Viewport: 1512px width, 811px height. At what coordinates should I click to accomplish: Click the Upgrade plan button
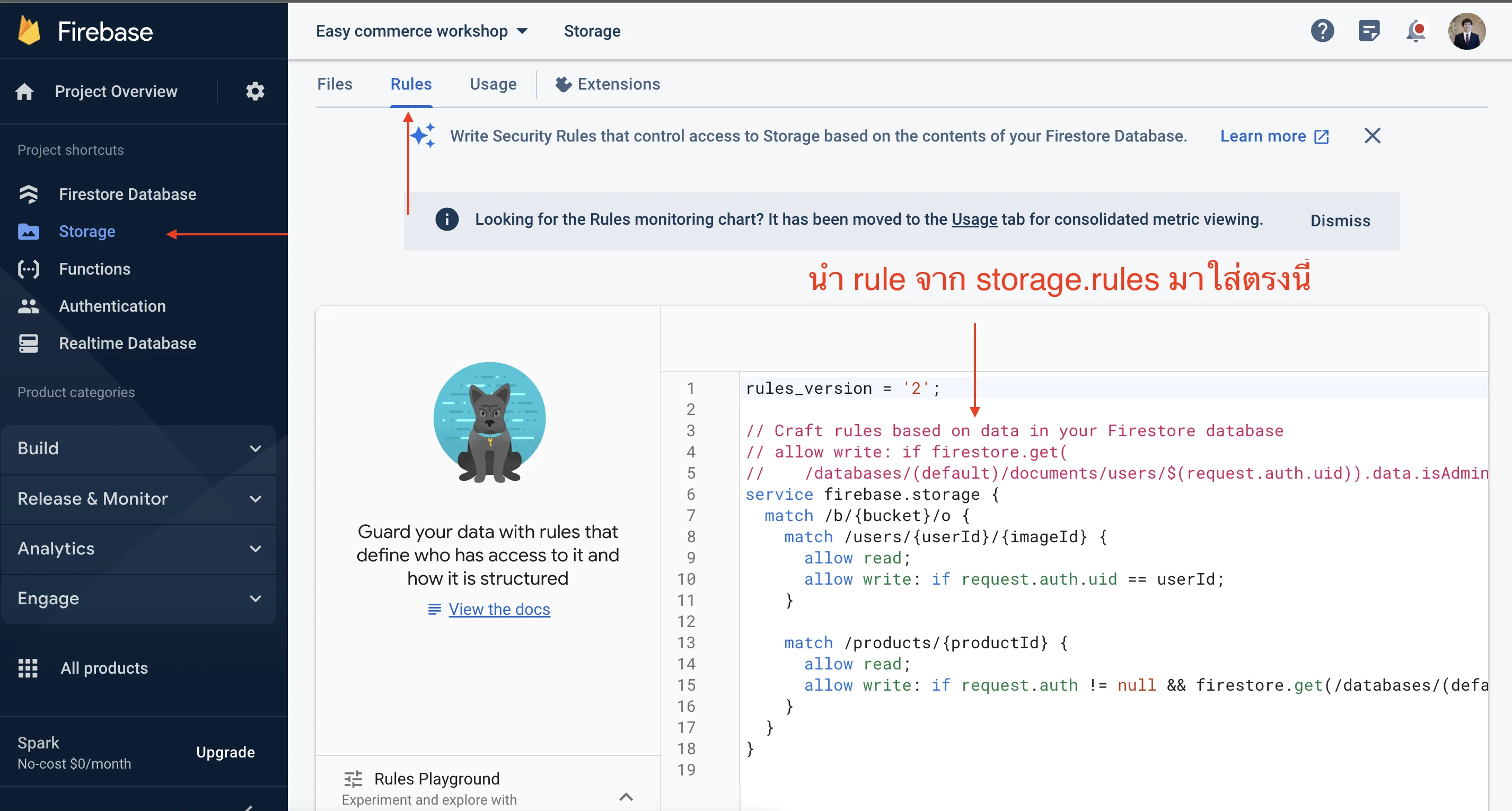tap(225, 752)
